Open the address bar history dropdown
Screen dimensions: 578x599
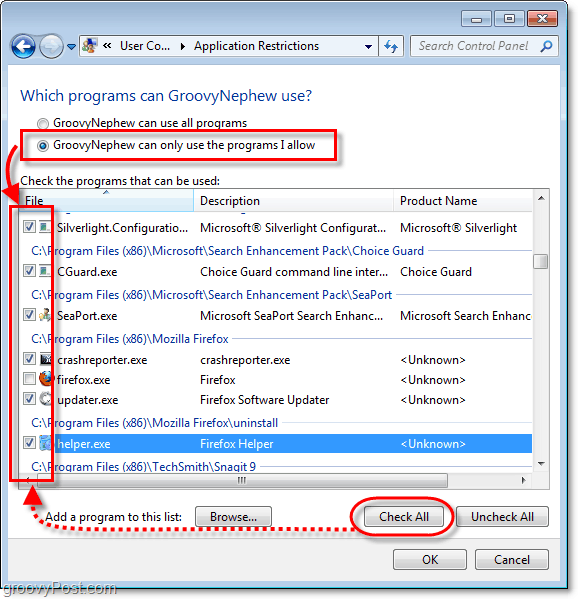point(368,47)
